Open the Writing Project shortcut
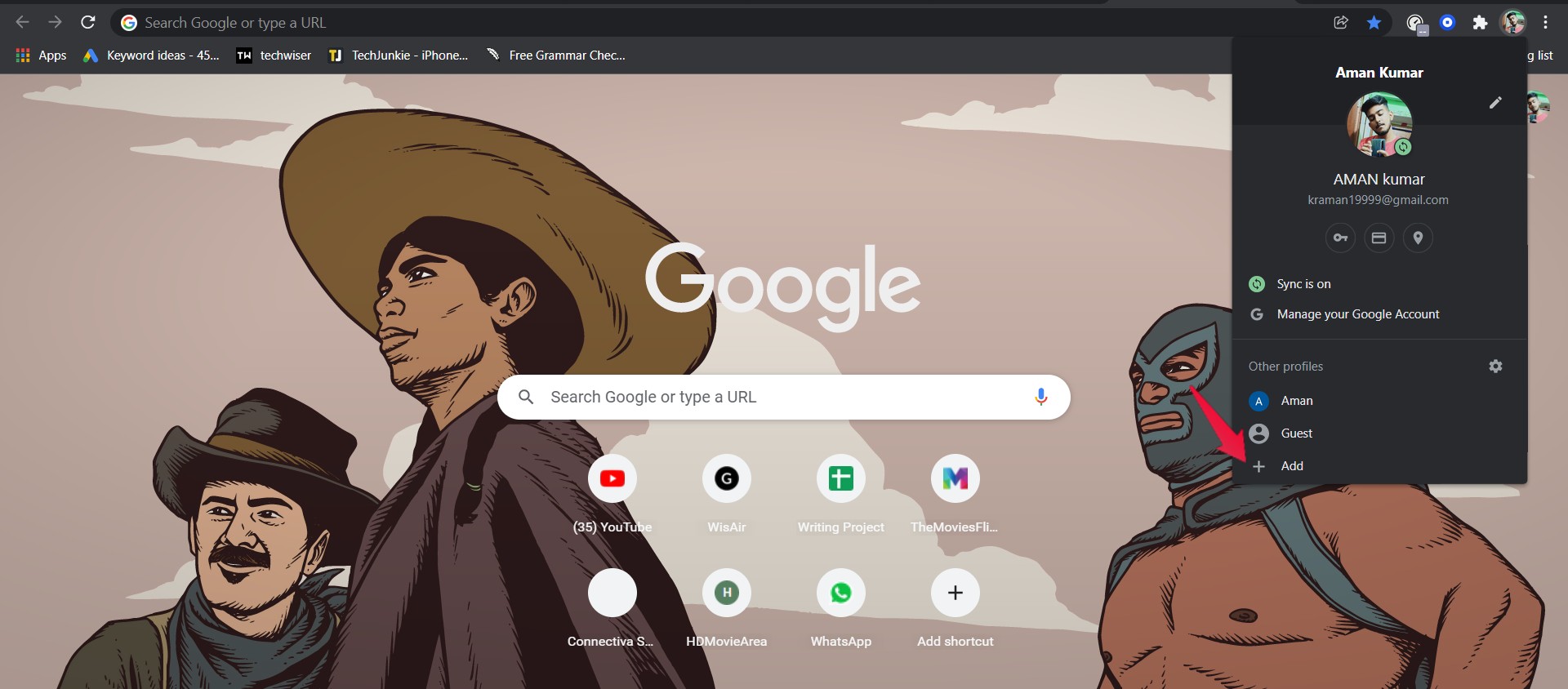Screen dimensions: 1568x689 (x=841, y=495)
